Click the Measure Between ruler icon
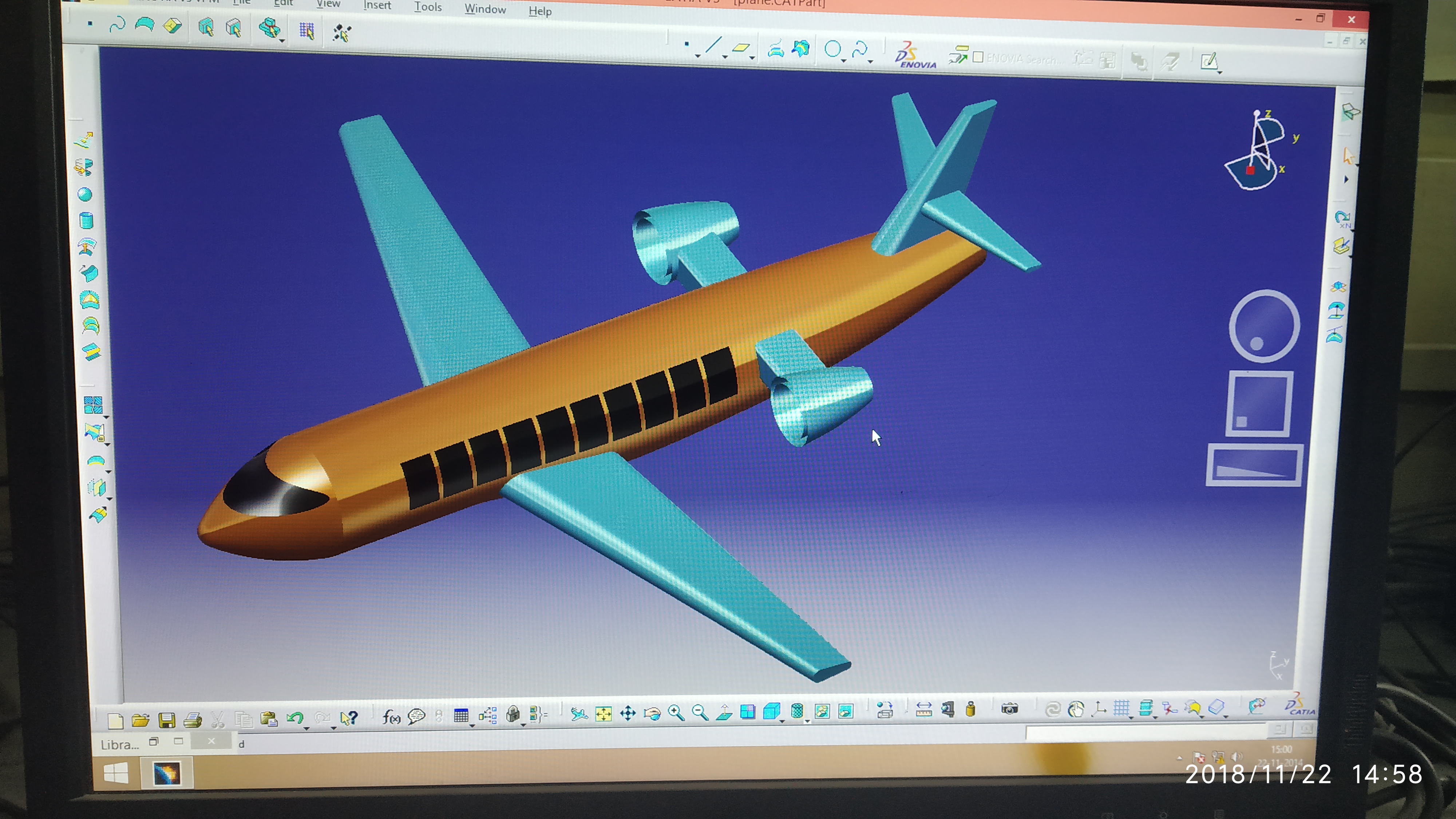1456x819 pixels. [923, 709]
